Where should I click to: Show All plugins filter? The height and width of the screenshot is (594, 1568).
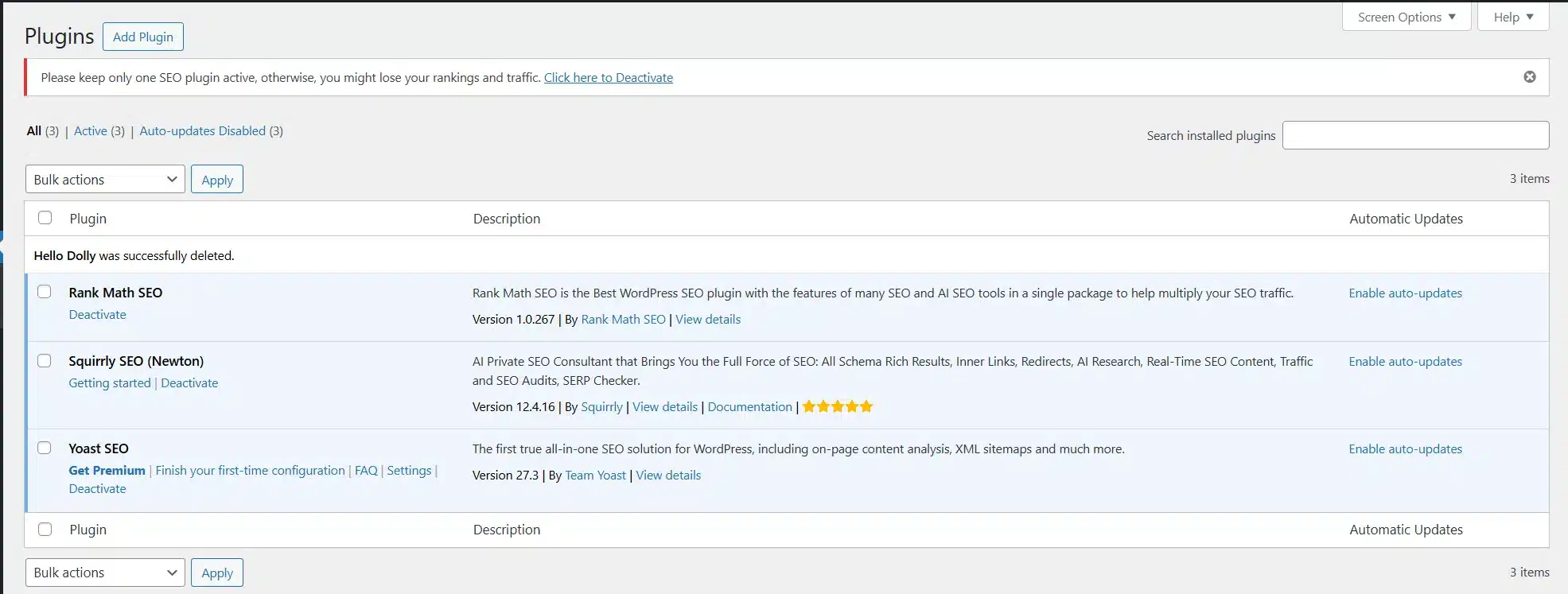click(34, 130)
